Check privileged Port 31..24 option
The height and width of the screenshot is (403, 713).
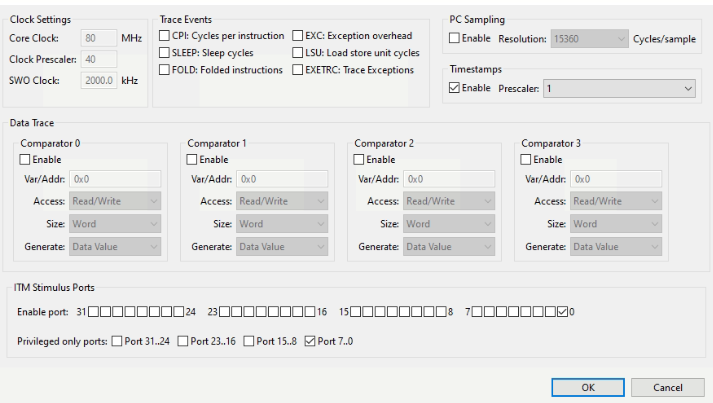click(117, 341)
